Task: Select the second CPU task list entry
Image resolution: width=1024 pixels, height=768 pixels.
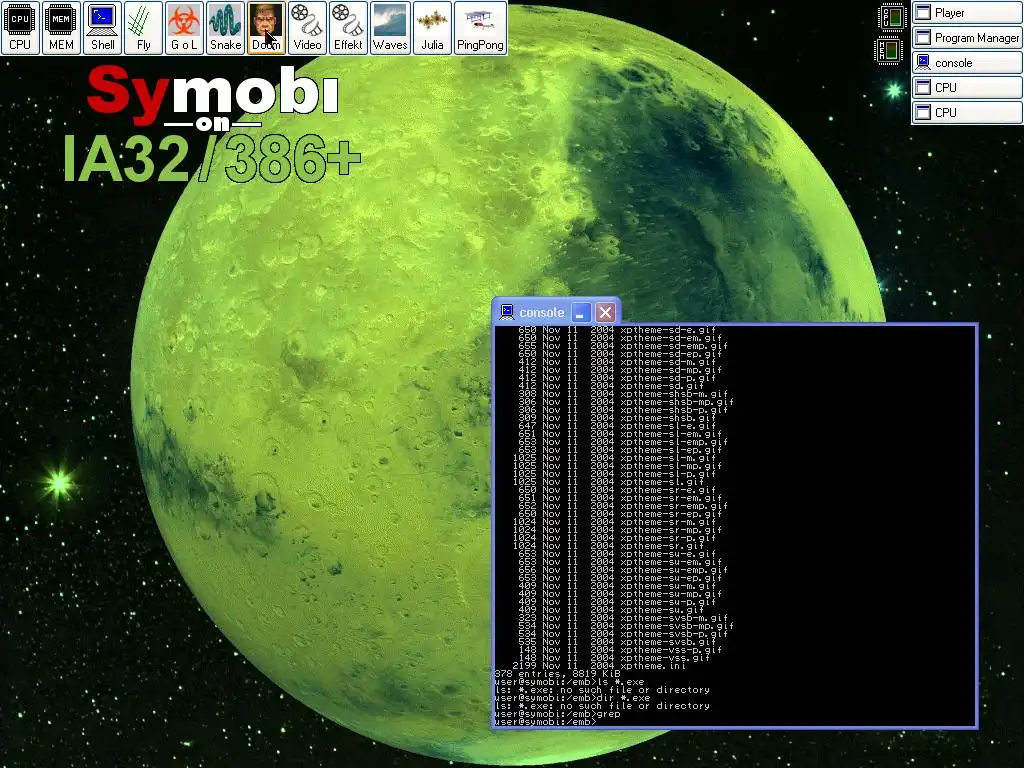Action: (967, 112)
